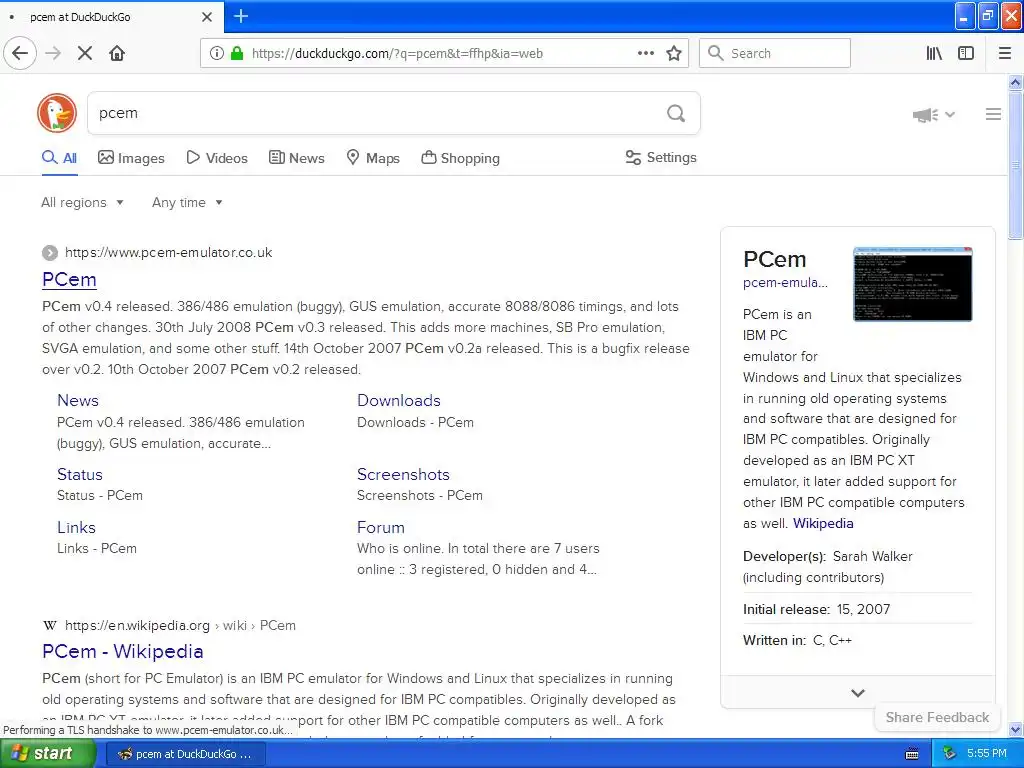Close the pcem at DuckDuckGo tab
This screenshot has height=768, width=1024.
coord(207,17)
